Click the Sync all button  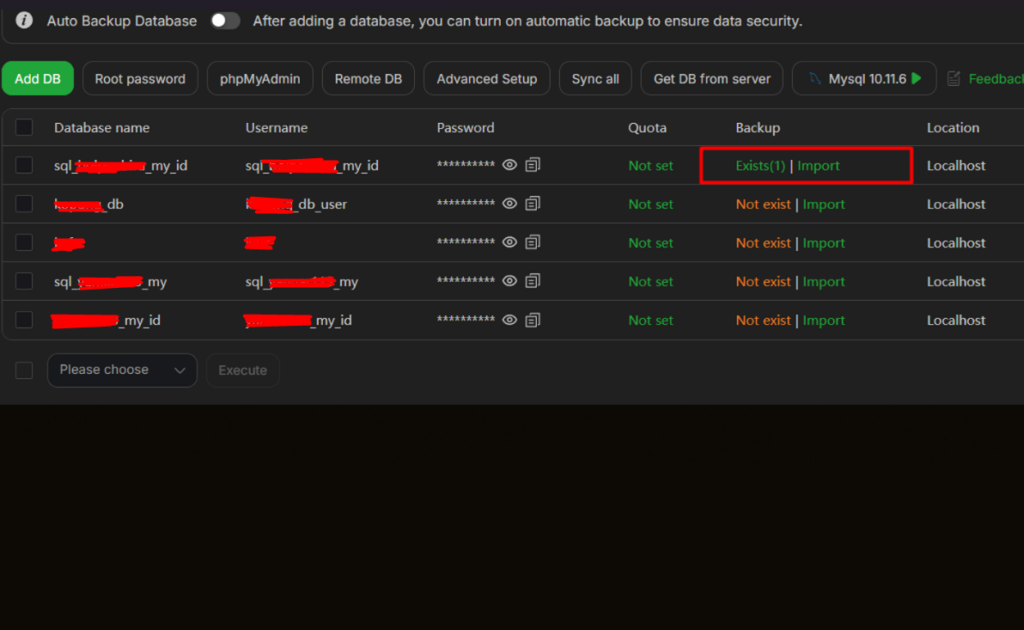595,79
